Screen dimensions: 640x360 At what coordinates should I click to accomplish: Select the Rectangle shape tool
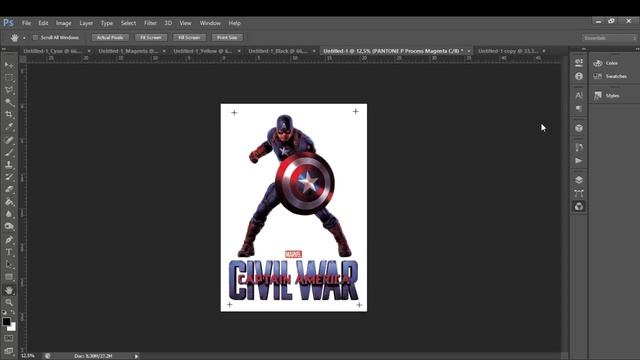pos(9,277)
